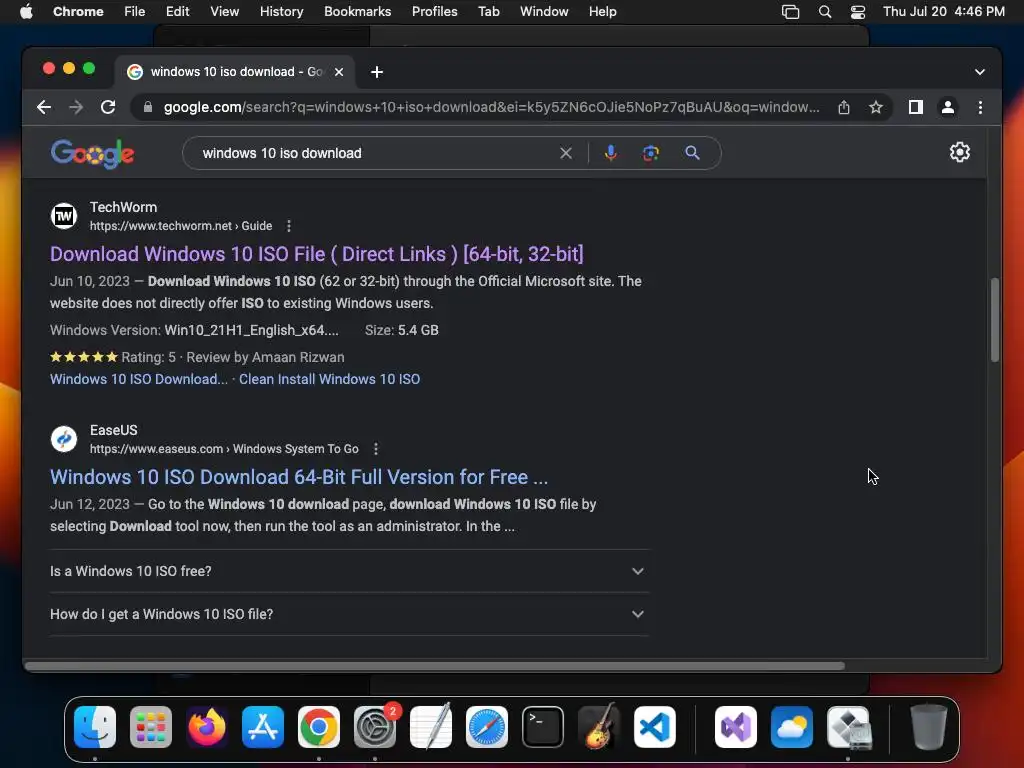Go back to the previous page
Screen dimensions: 1024x768
click(x=44, y=107)
